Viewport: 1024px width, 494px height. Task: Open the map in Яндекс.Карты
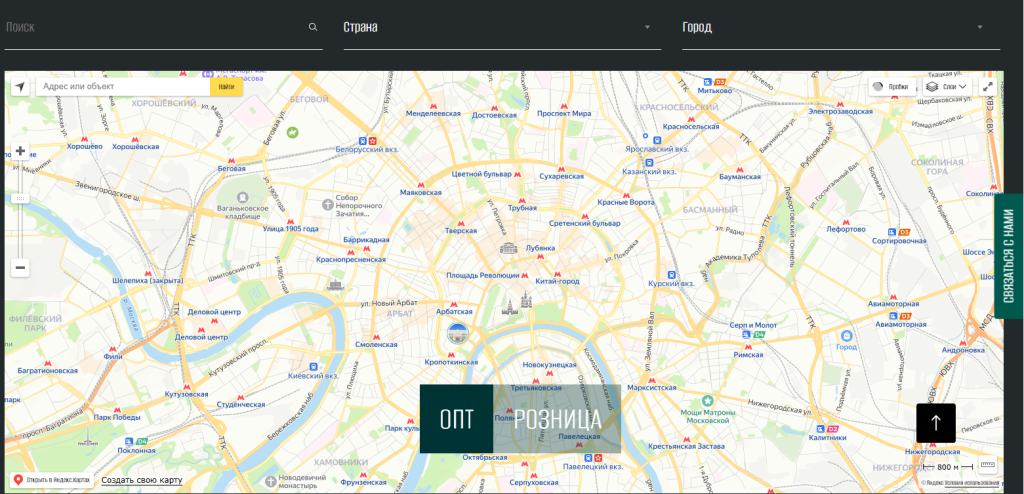52,480
